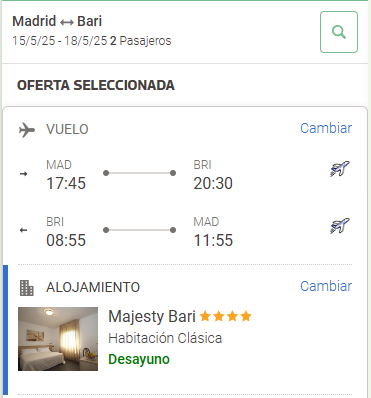Click the airplane icon beside VUELO
This screenshot has height=398, width=371.
(27, 130)
